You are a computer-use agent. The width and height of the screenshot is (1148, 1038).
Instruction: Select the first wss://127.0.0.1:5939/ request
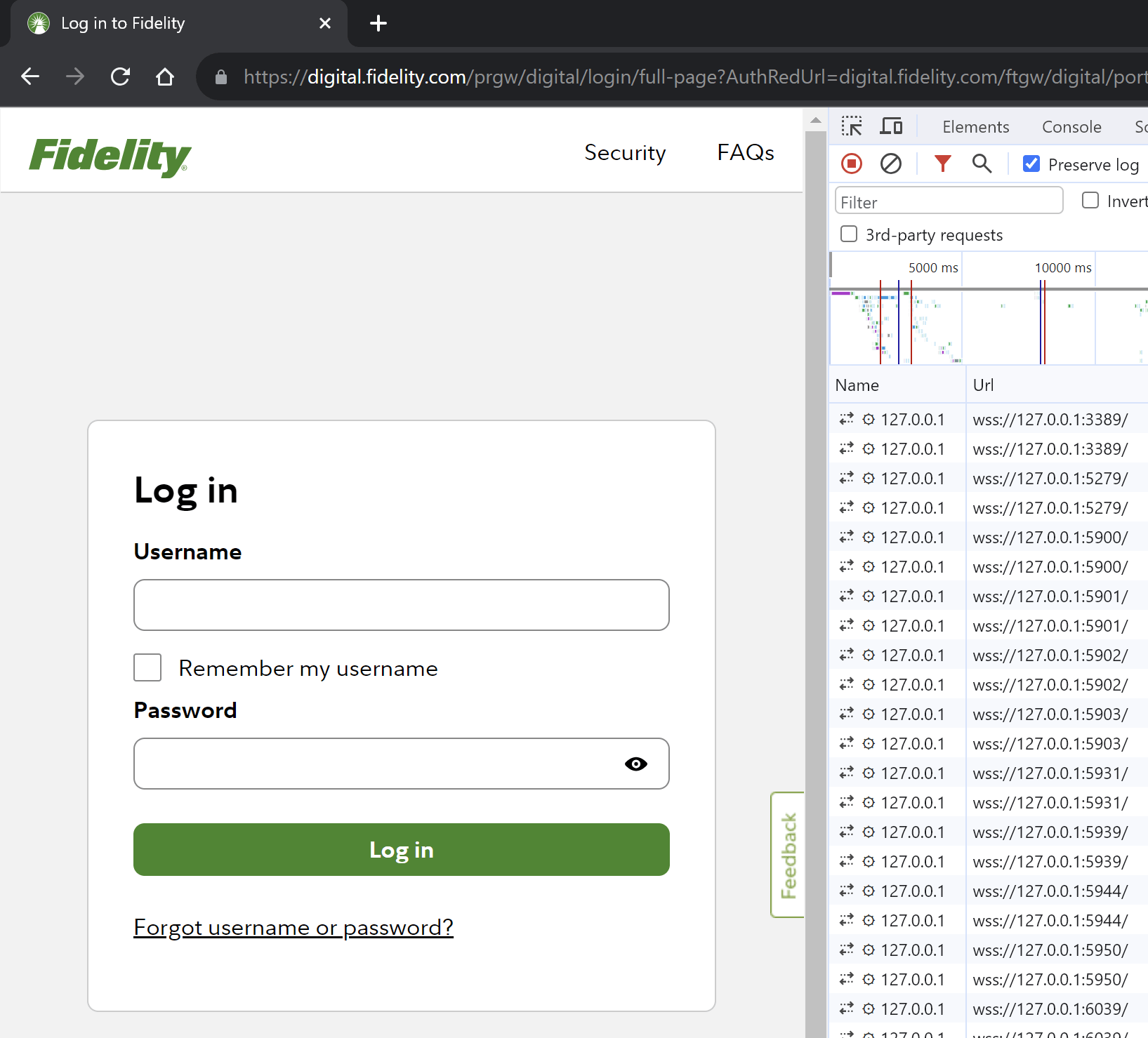coord(989,832)
